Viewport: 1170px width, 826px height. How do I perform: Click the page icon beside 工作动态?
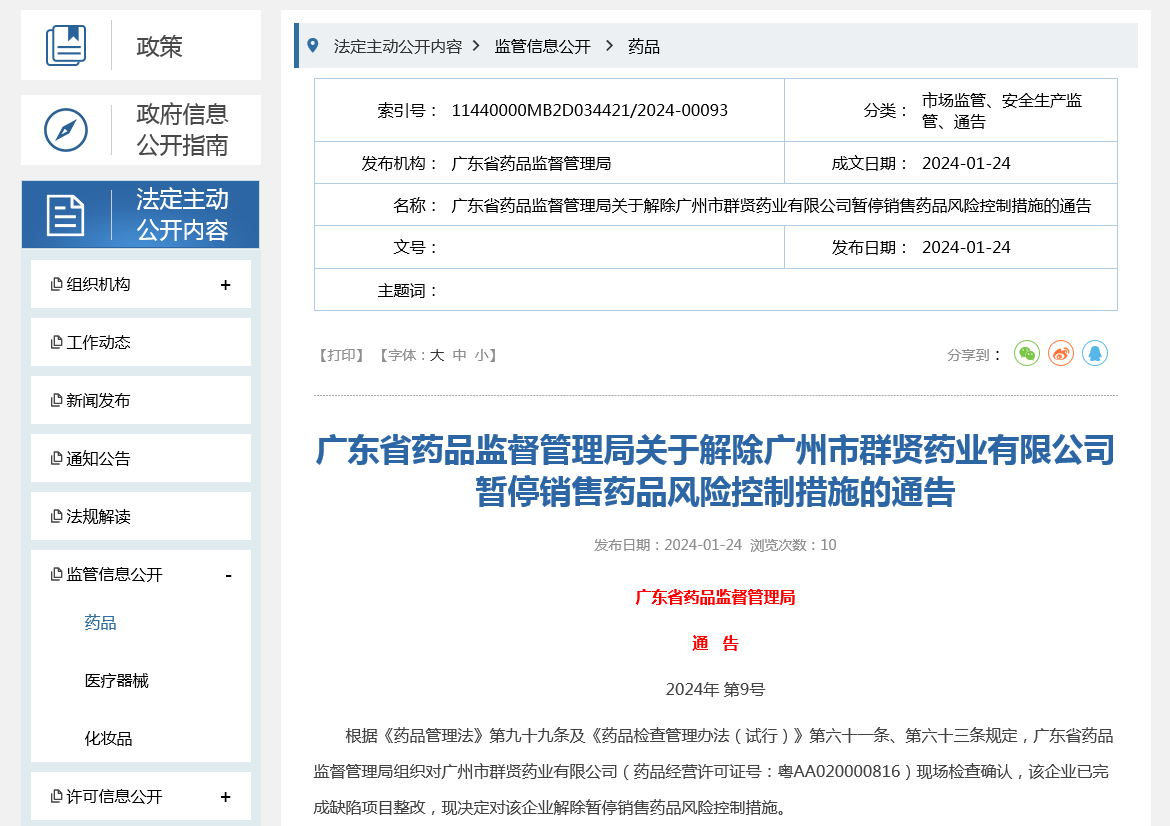(x=56, y=342)
